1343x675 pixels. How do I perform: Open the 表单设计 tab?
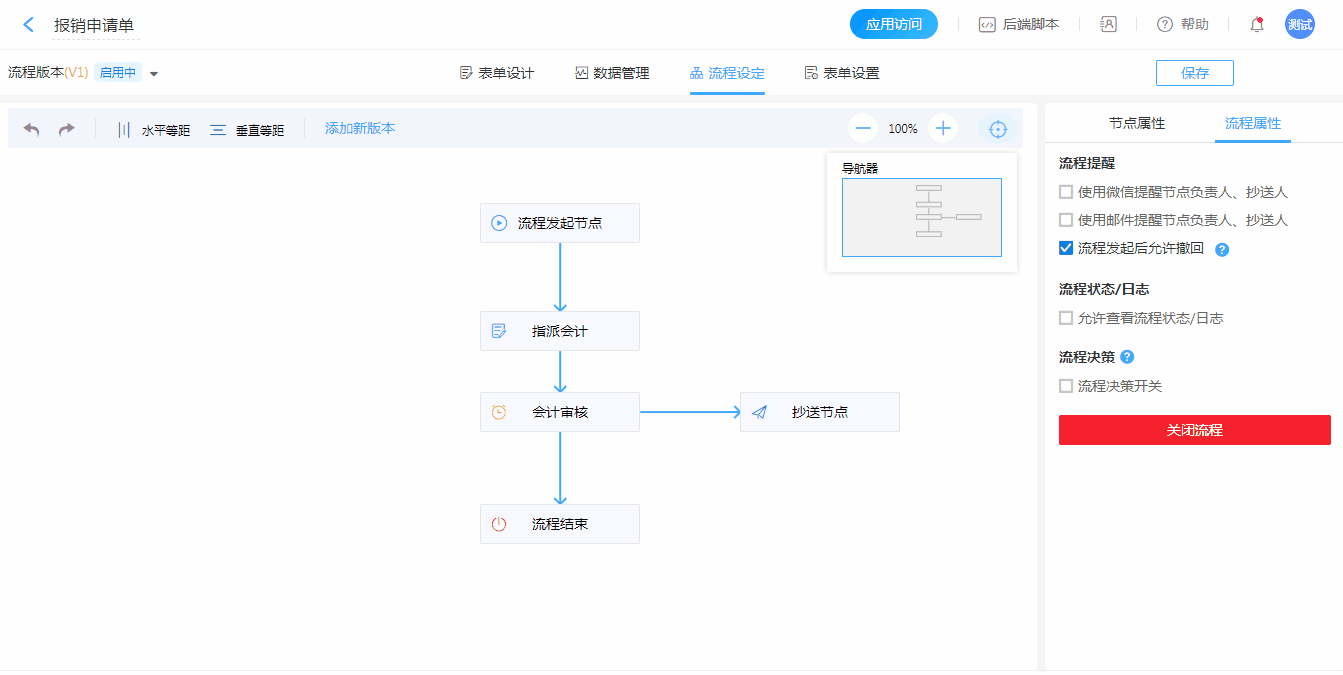point(496,73)
